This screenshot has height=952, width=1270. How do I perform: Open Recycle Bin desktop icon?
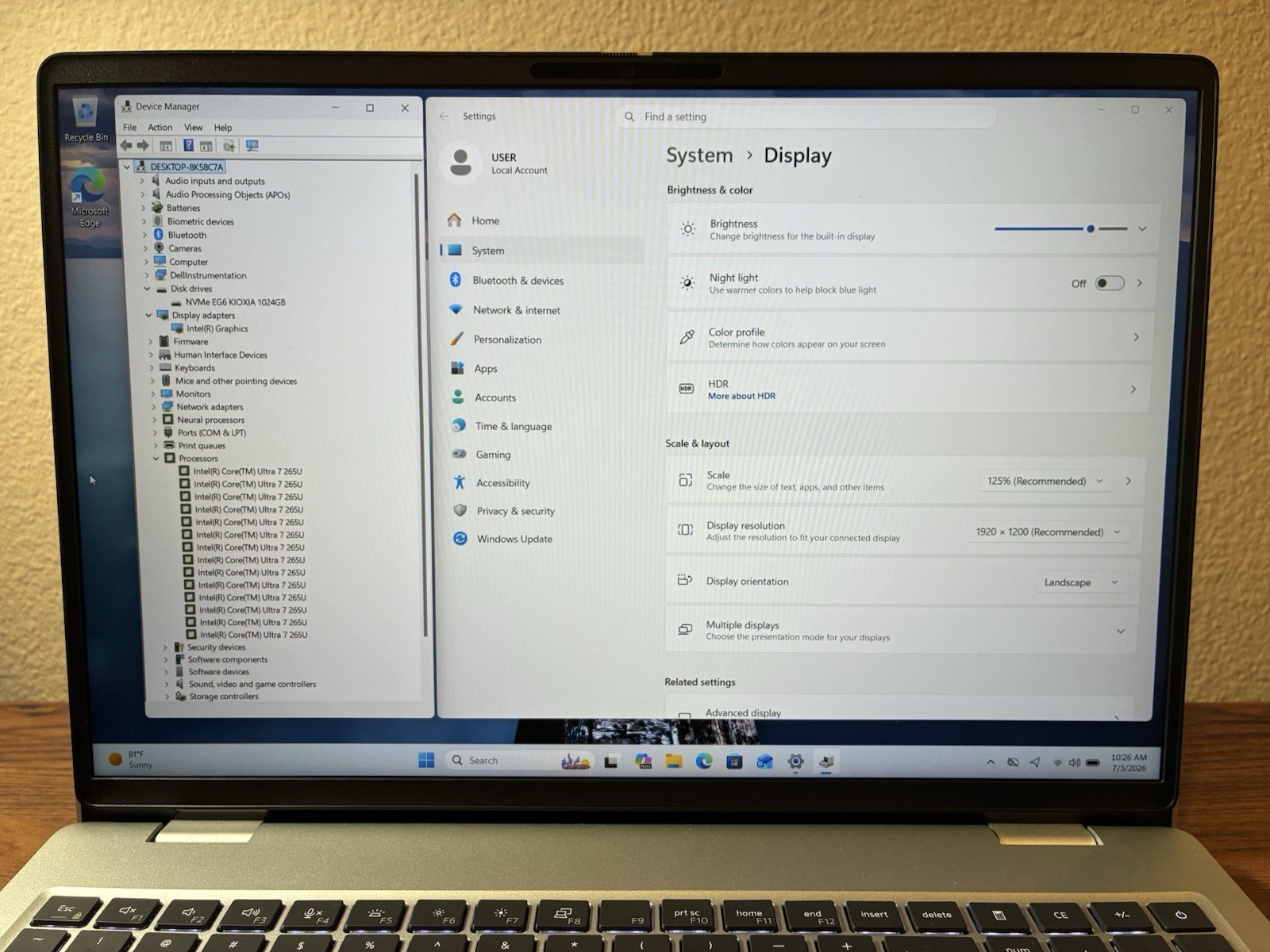86,120
